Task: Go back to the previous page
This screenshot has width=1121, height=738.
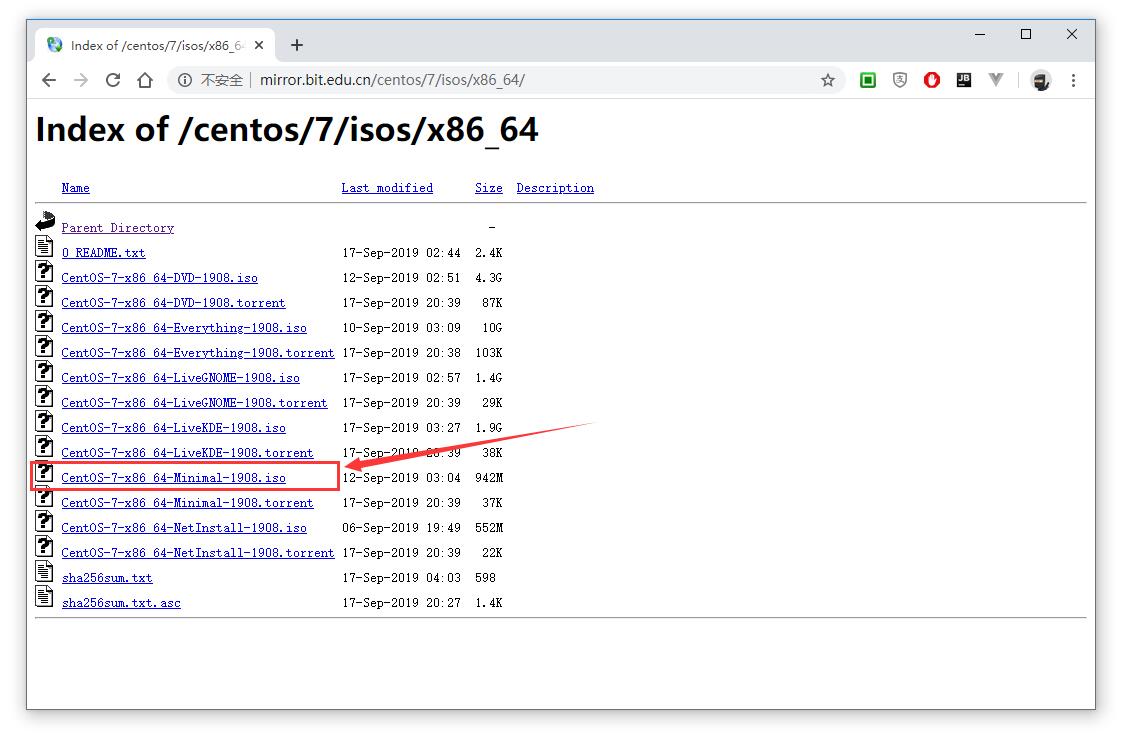Action: [x=49, y=80]
